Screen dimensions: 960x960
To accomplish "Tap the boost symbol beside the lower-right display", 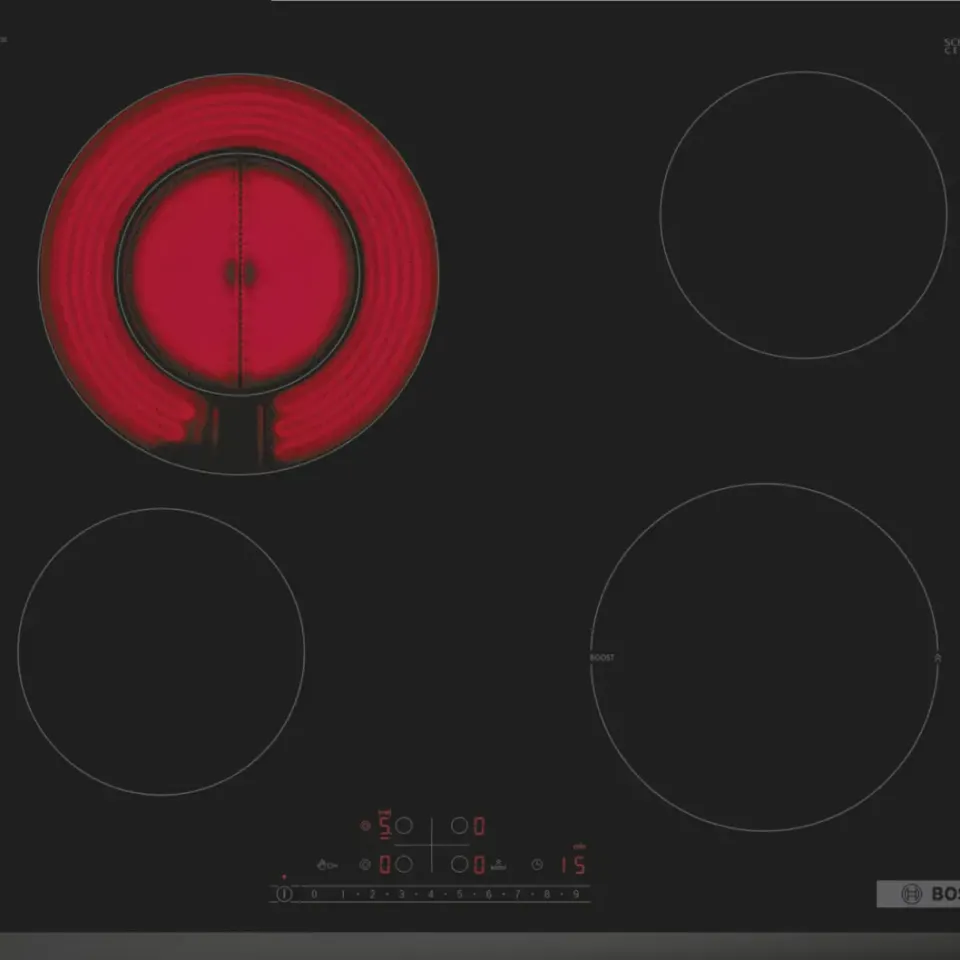I will click(498, 864).
